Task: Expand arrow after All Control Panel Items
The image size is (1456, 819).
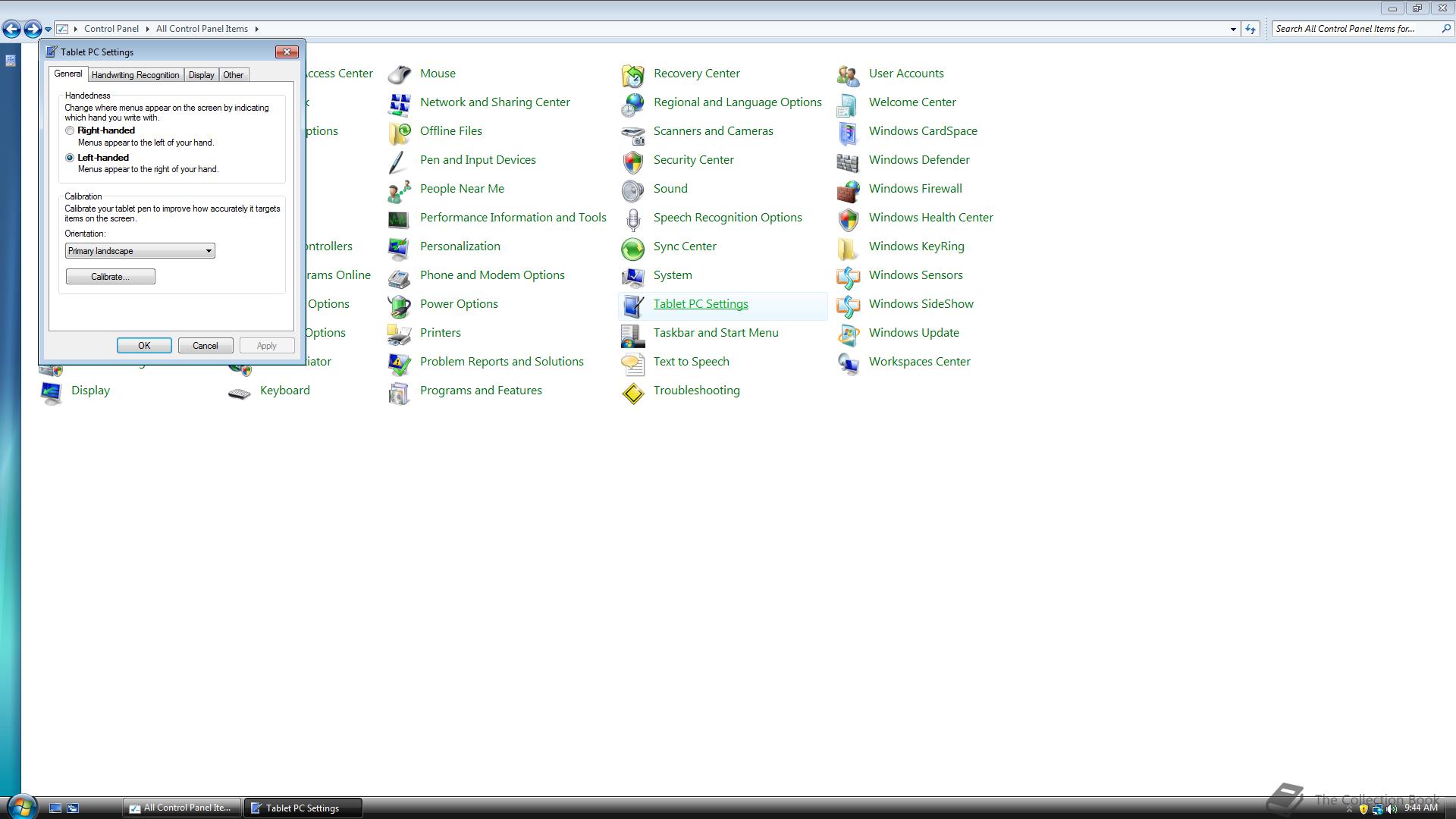Action: coord(256,29)
